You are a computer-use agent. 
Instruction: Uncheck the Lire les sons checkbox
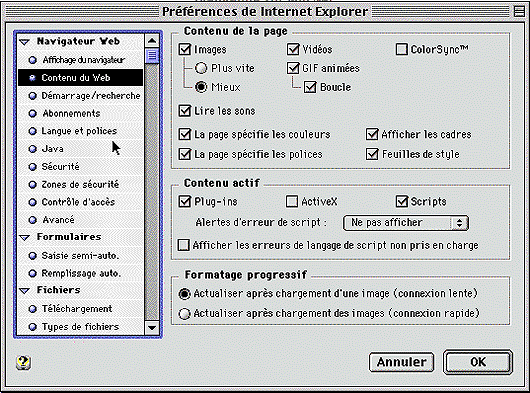pyautogui.click(x=185, y=111)
